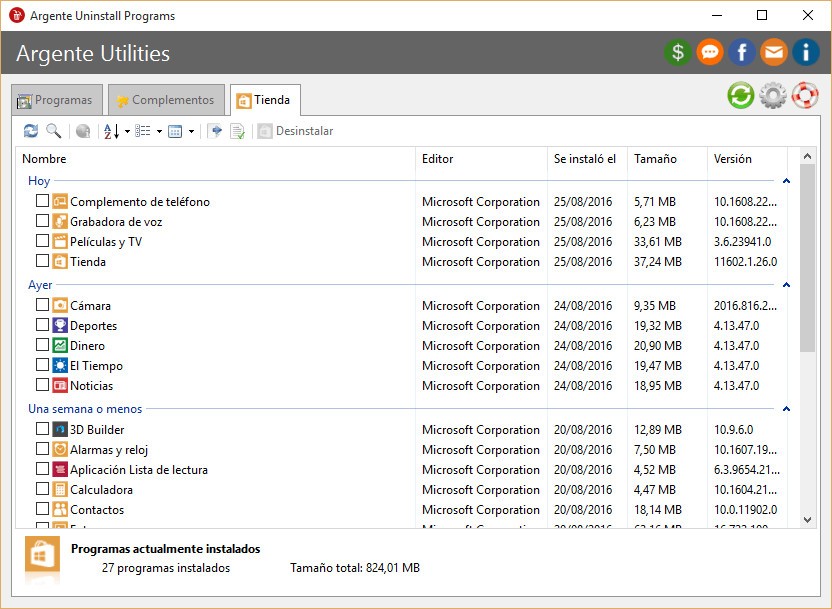Click the magnifier search icon in toolbar
Image resolution: width=832 pixels, height=609 pixels.
(53, 131)
